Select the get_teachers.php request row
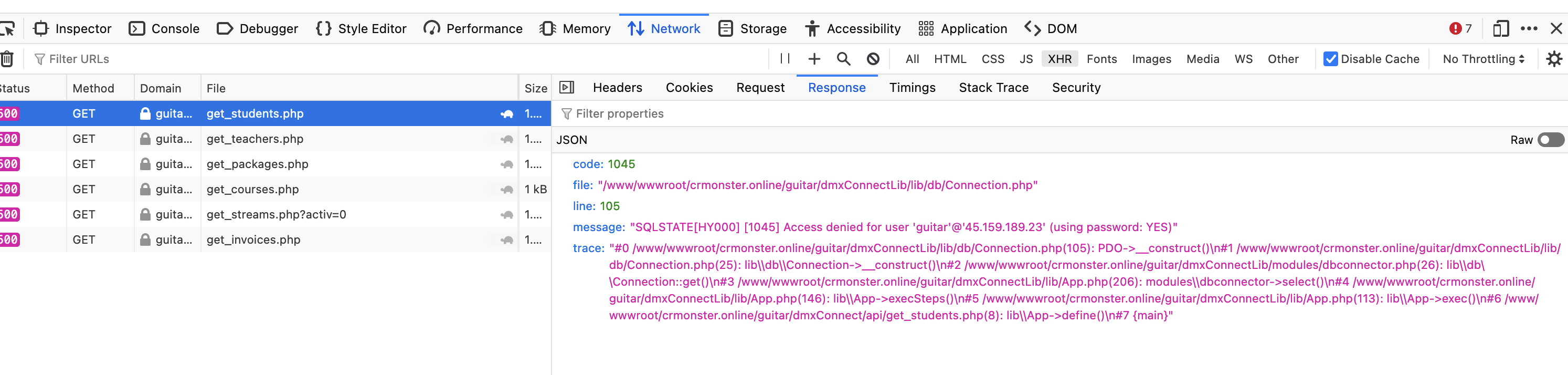 (255, 139)
